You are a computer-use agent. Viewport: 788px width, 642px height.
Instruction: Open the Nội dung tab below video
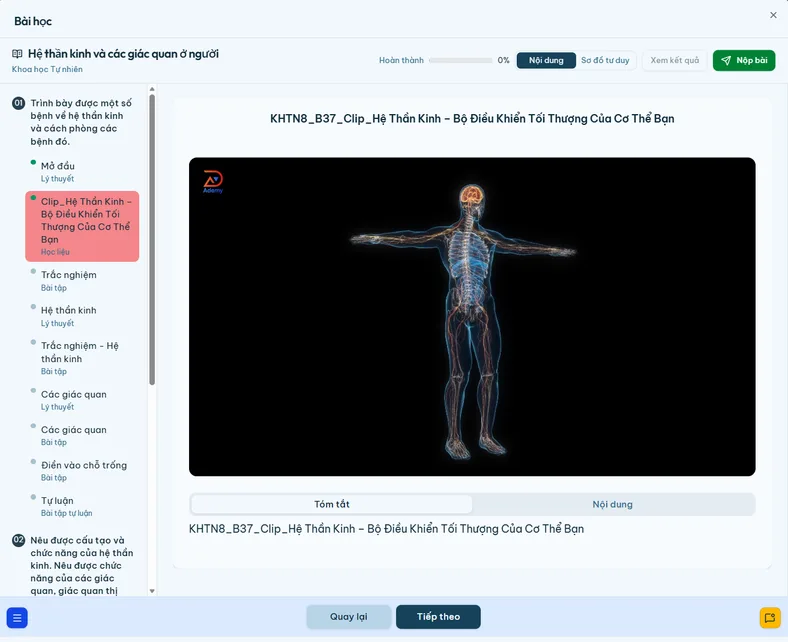[x=613, y=504]
